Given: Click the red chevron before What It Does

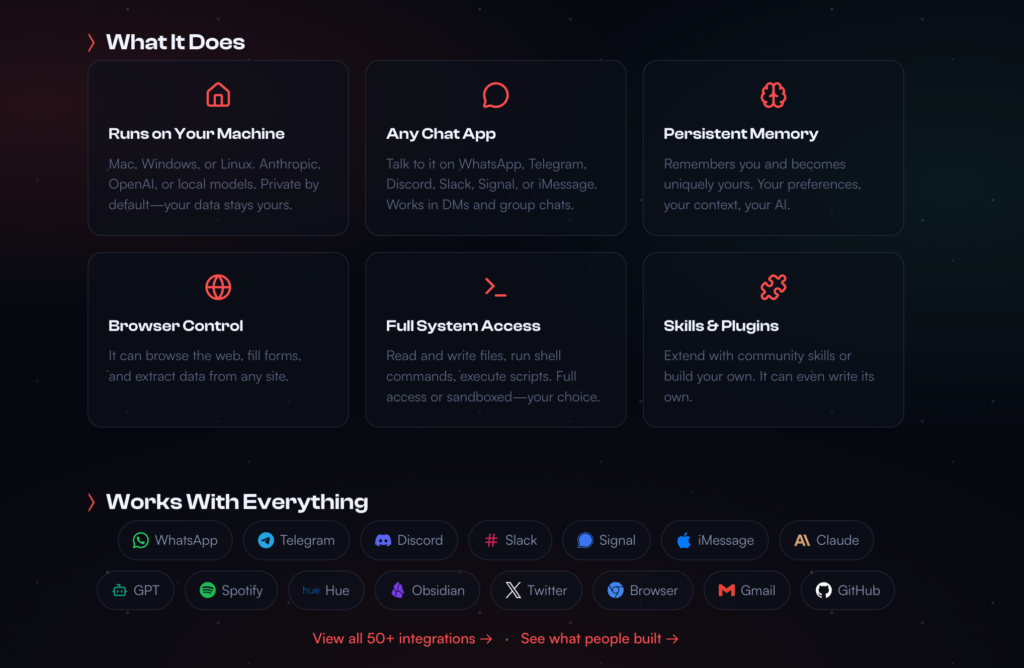Looking at the screenshot, I should [91, 42].
